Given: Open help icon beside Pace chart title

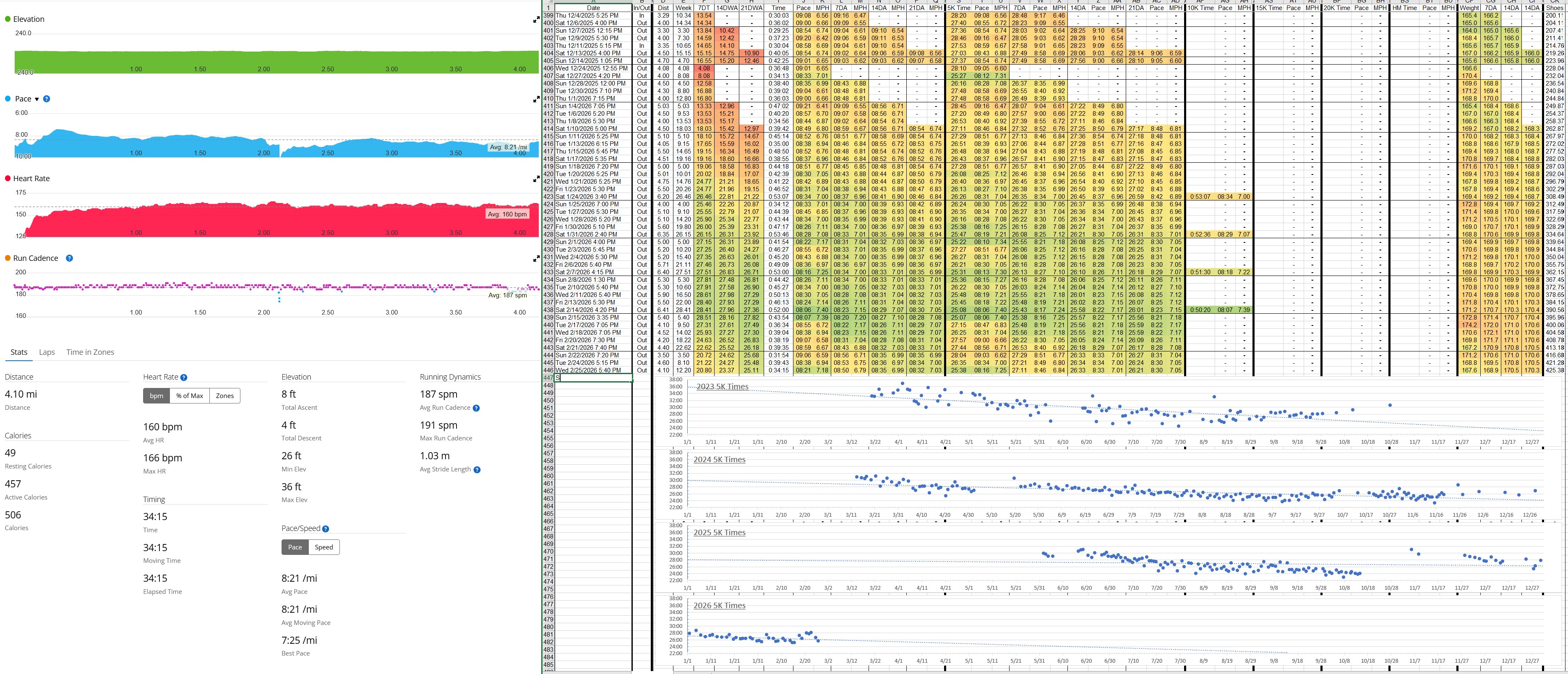Looking at the screenshot, I should (47, 99).
